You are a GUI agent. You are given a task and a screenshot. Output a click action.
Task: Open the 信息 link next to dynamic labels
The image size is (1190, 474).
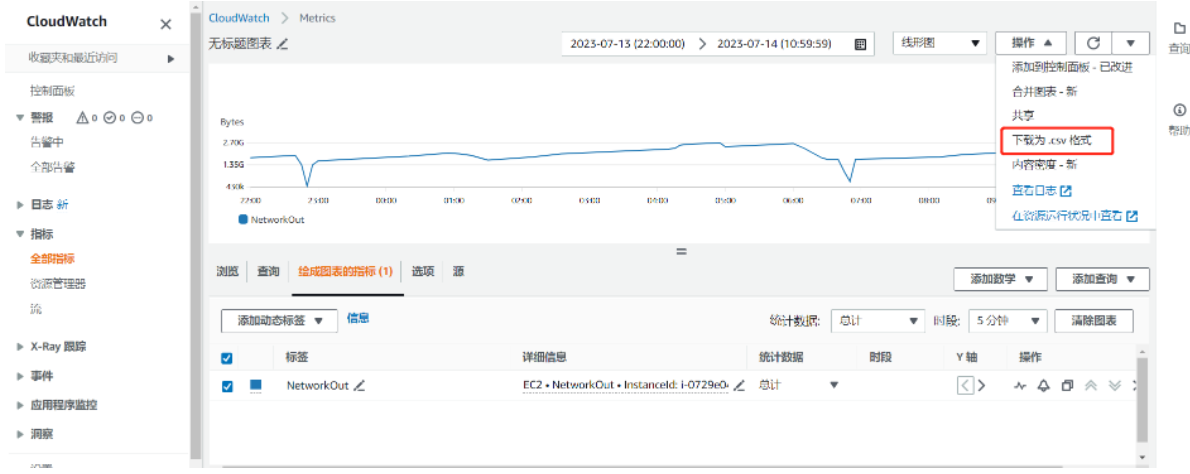[358, 319]
